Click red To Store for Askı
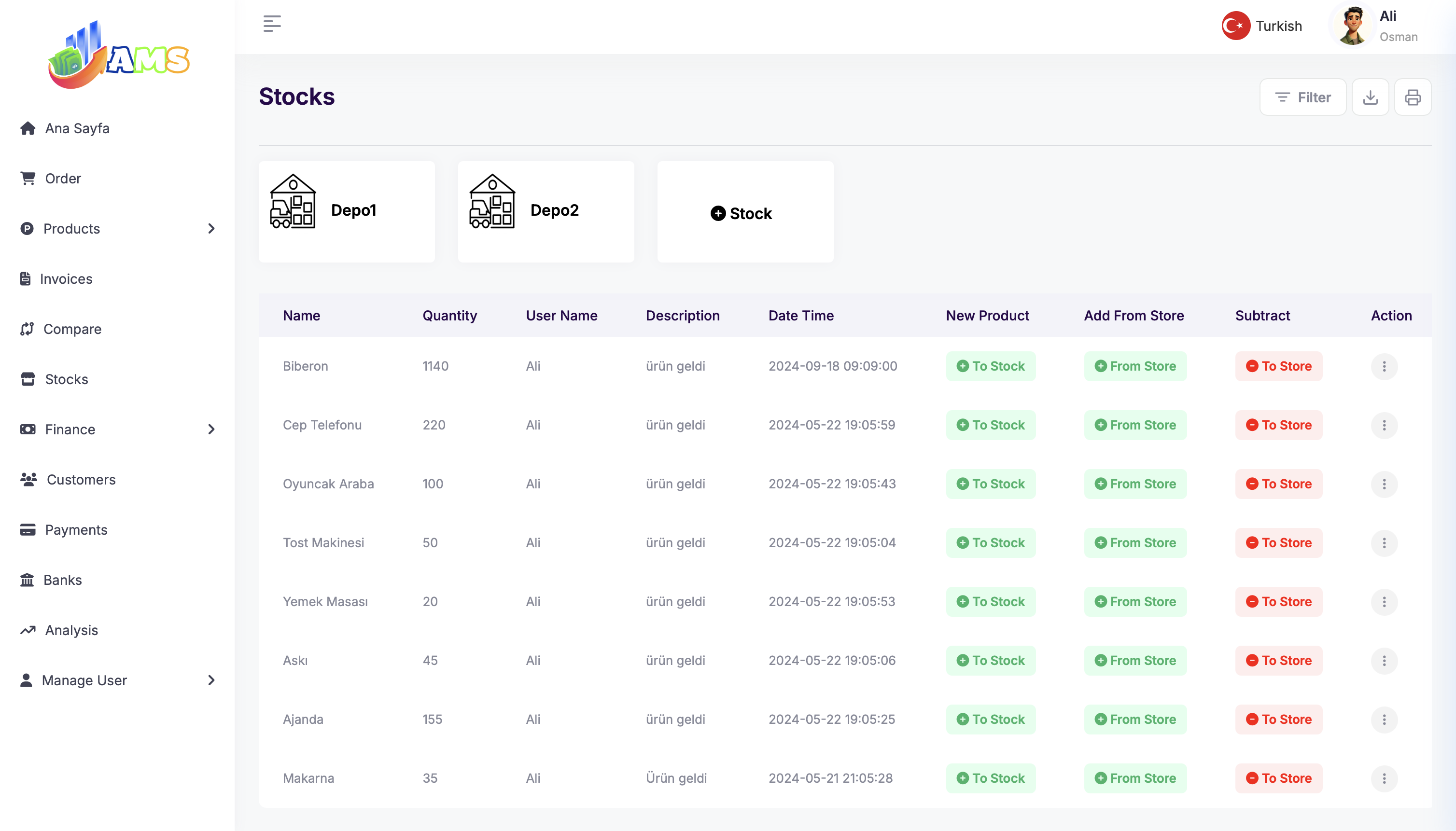Image resolution: width=1456 pixels, height=831 pixels. [1278, 661]
